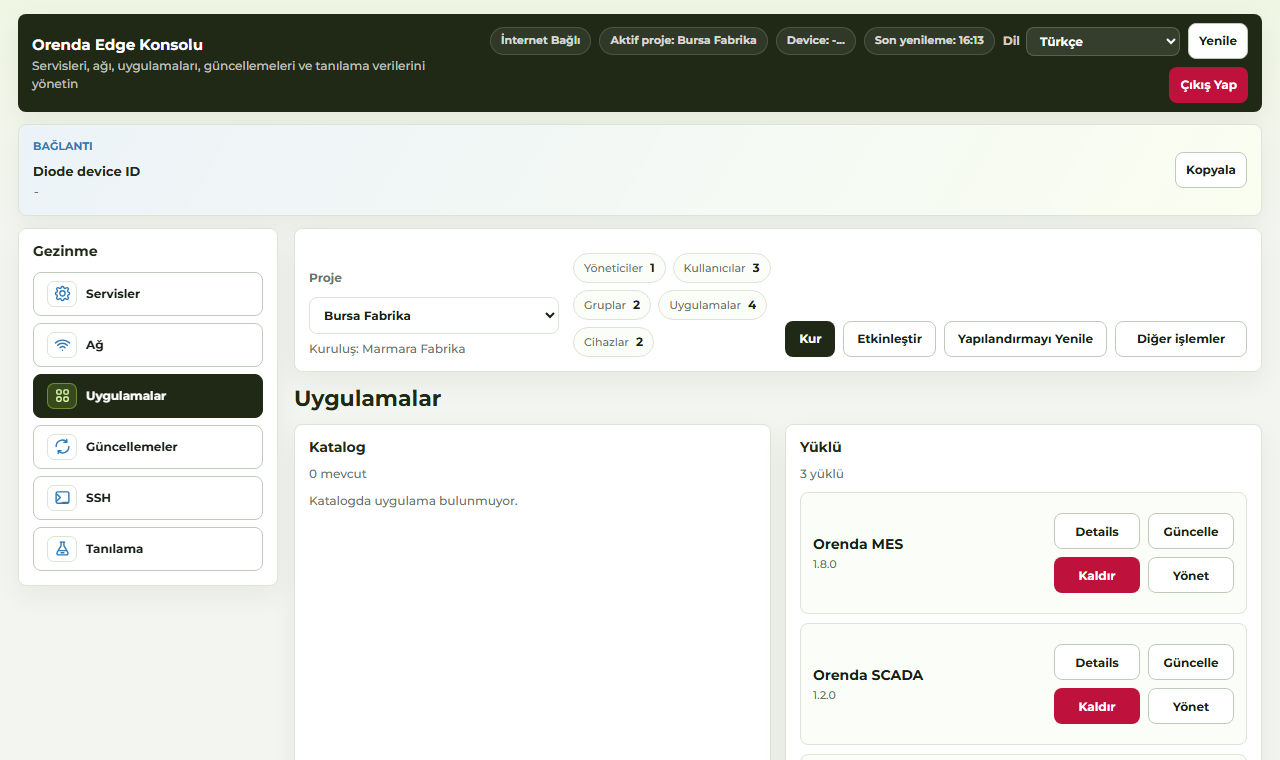
Task: Click the Diode device ID label
Action: pos(87,172)
